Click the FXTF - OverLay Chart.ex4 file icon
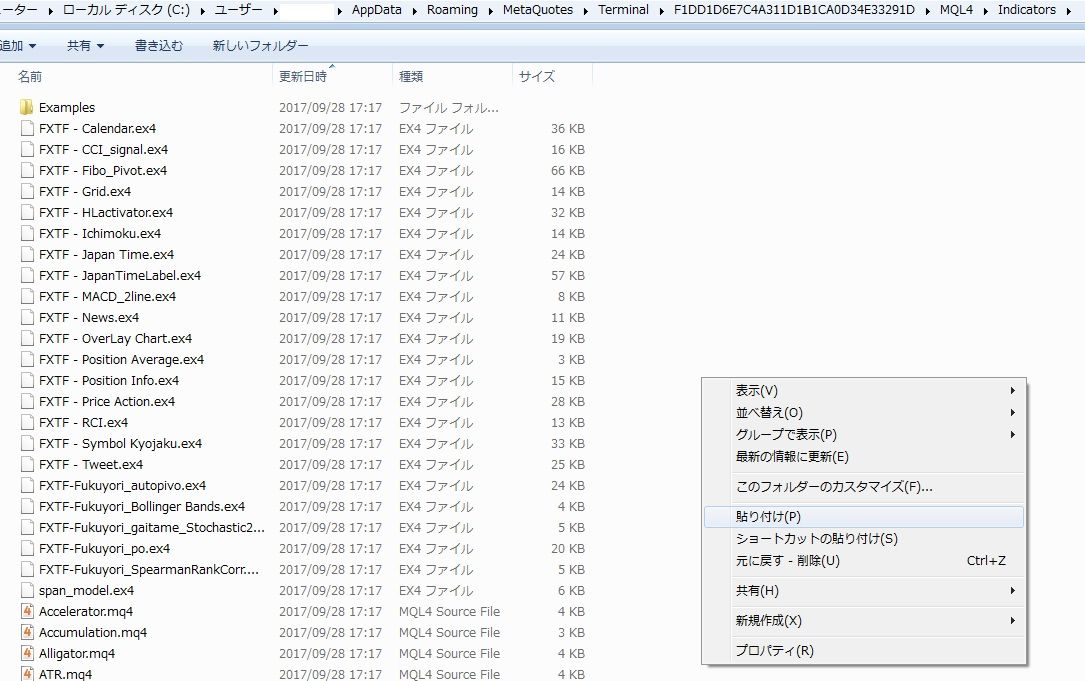1085x681 pixels. (27, 338)
